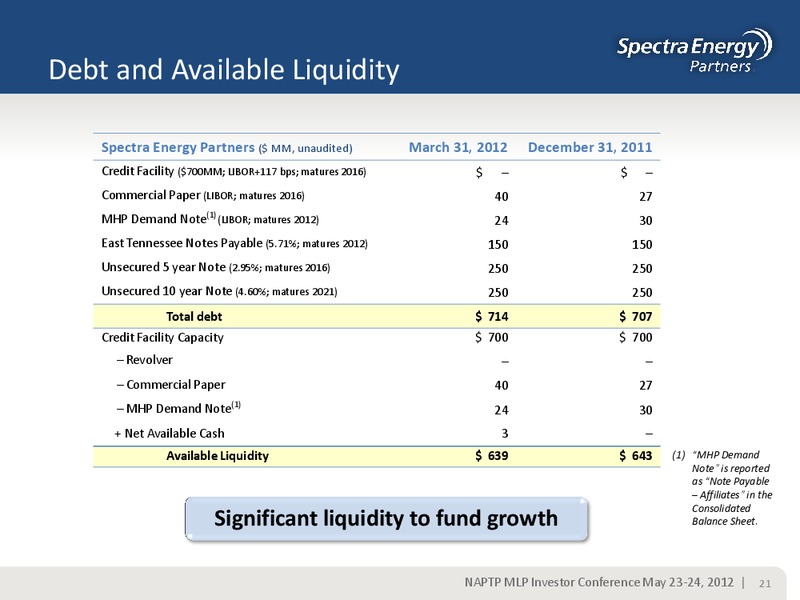Screen dimensions: 800x600
Task: Click 'MHP Demand Note (LIBOR; matures 2012)' label
Action: pyautogui.click(x=210, y=219)
